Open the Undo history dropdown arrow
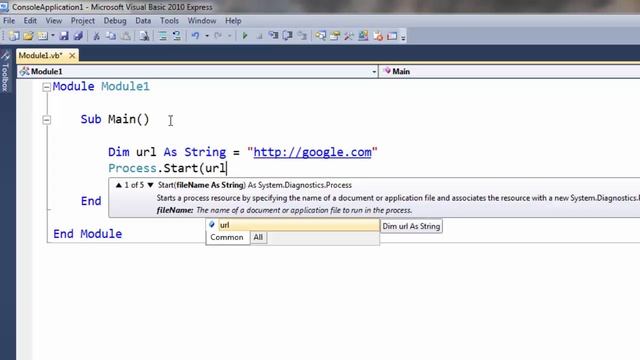 [x=207, y=36]
